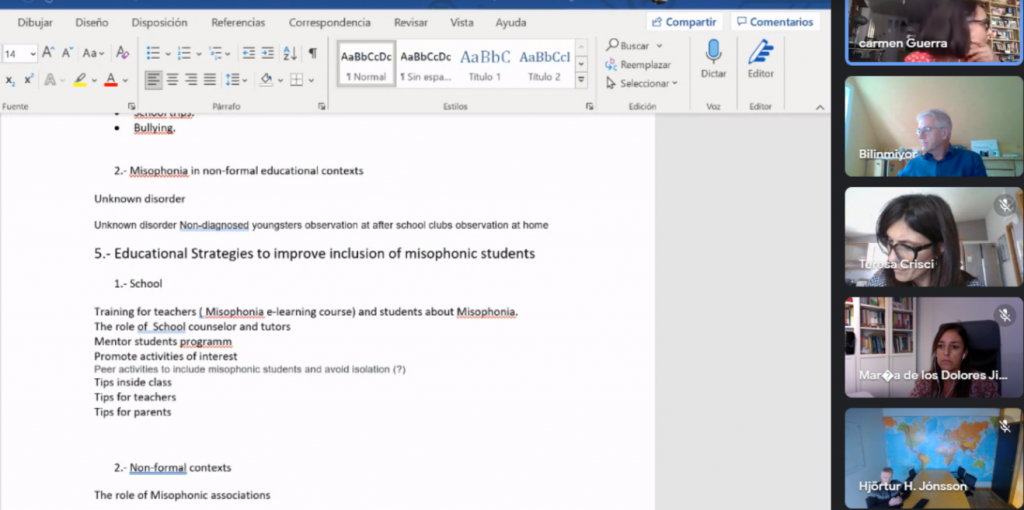Viewport: 1024px width, 510px height.
Task: Align text right
Action: click(x=191, y=80)
